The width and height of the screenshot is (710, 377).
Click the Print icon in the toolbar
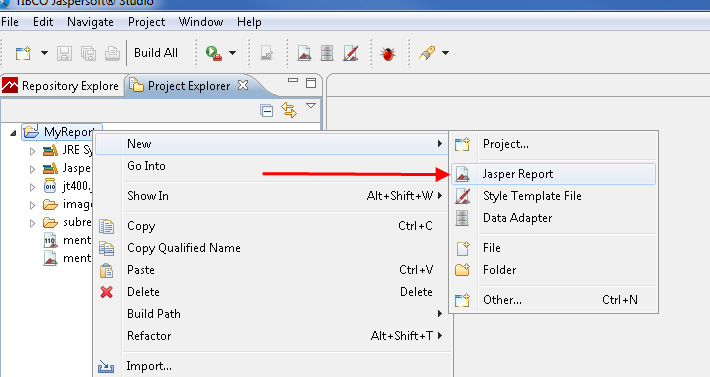click(x=112, y=53)
